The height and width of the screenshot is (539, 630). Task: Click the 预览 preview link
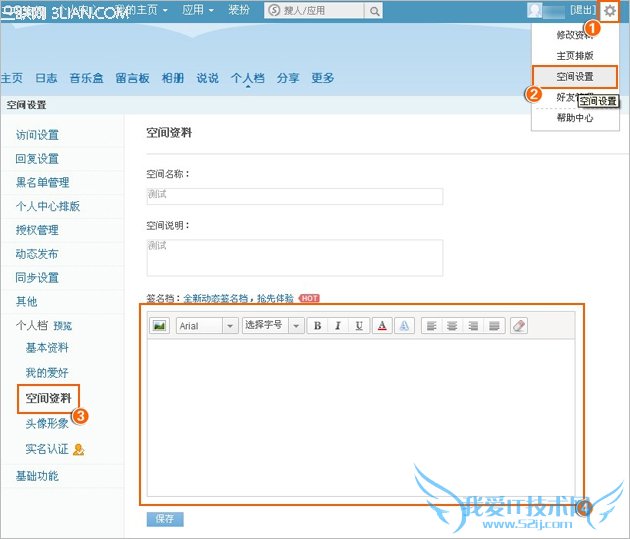(63, 326)
